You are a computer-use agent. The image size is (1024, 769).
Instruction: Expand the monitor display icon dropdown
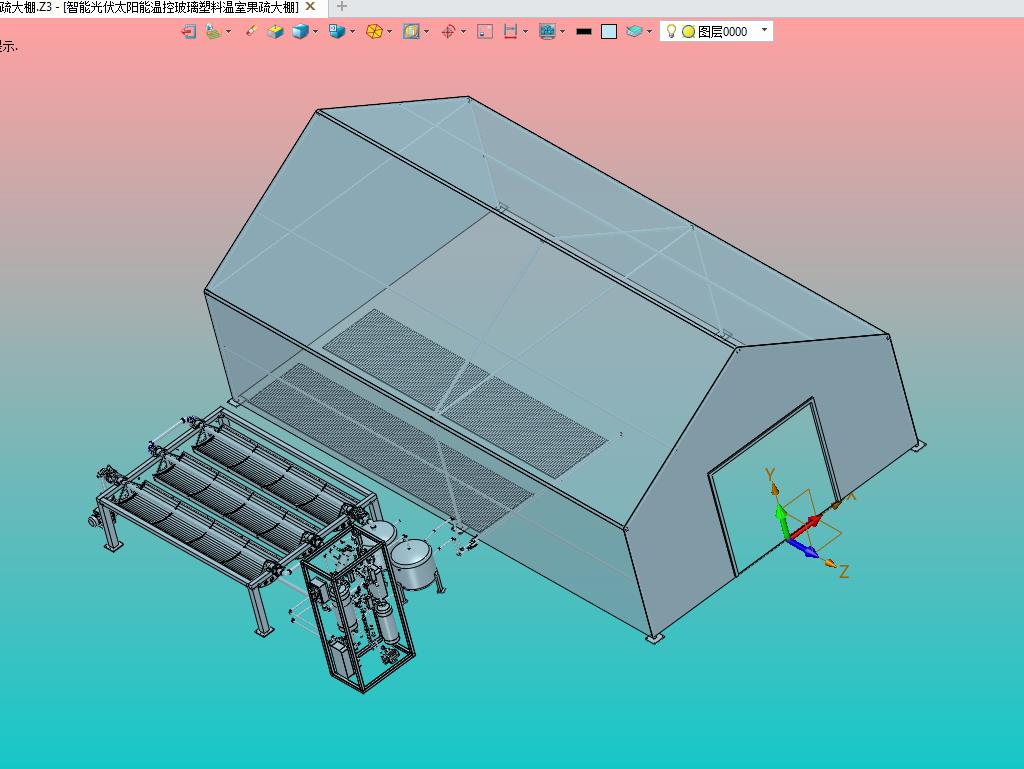pos(562,31)
